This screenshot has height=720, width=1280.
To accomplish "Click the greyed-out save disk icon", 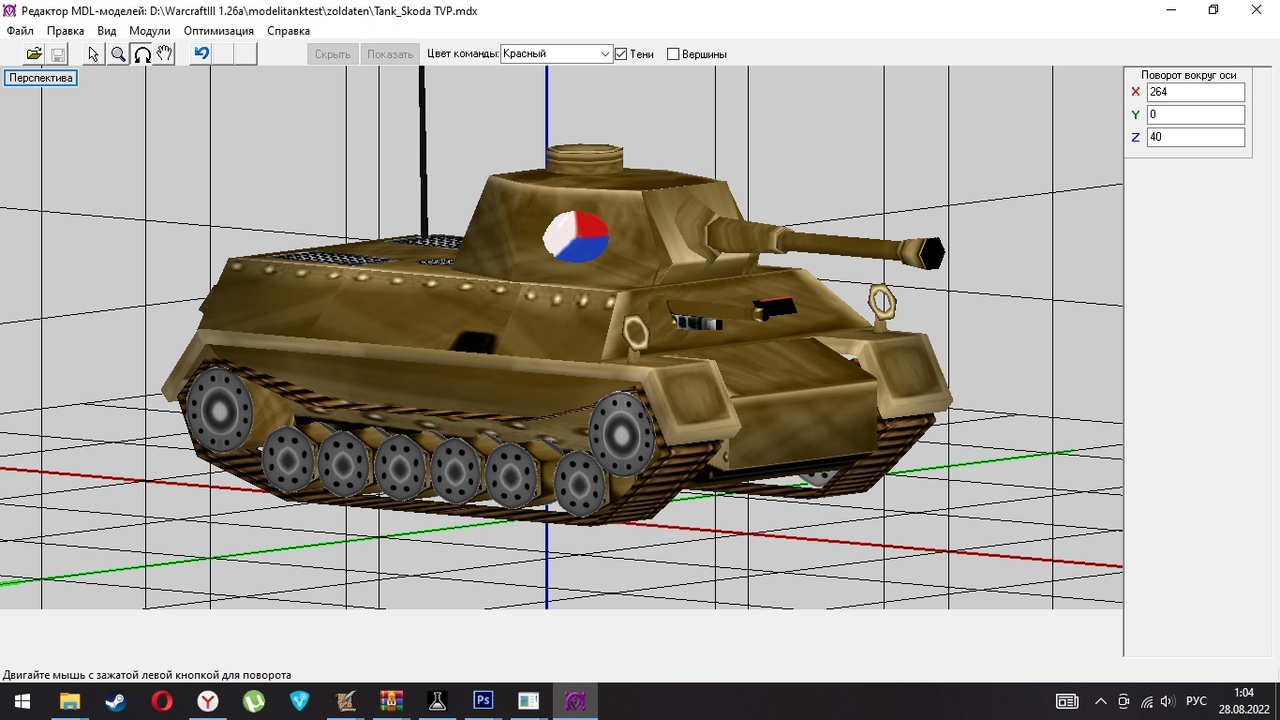I will (x=57, y=54).
